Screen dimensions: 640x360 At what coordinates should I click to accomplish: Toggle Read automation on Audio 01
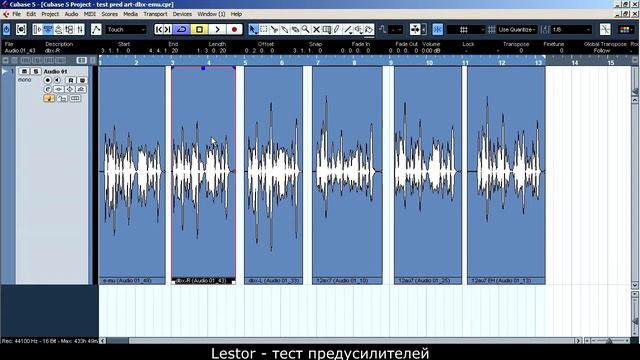point(71,80)
